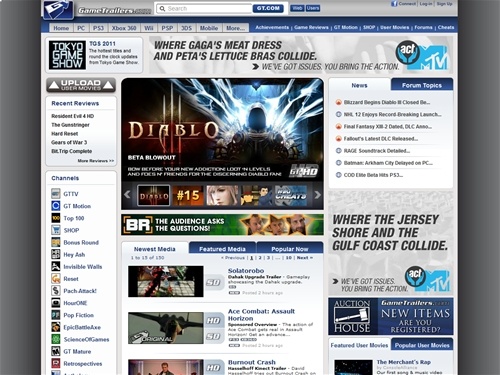
Task: Open the Tokyo Game Show banner
Action: [94, 55]
